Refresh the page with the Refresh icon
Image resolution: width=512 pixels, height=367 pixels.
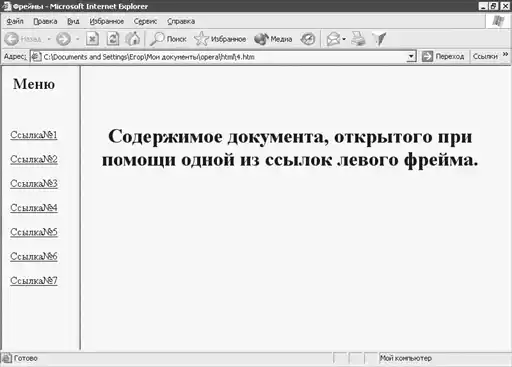click(x=113, y=39)
